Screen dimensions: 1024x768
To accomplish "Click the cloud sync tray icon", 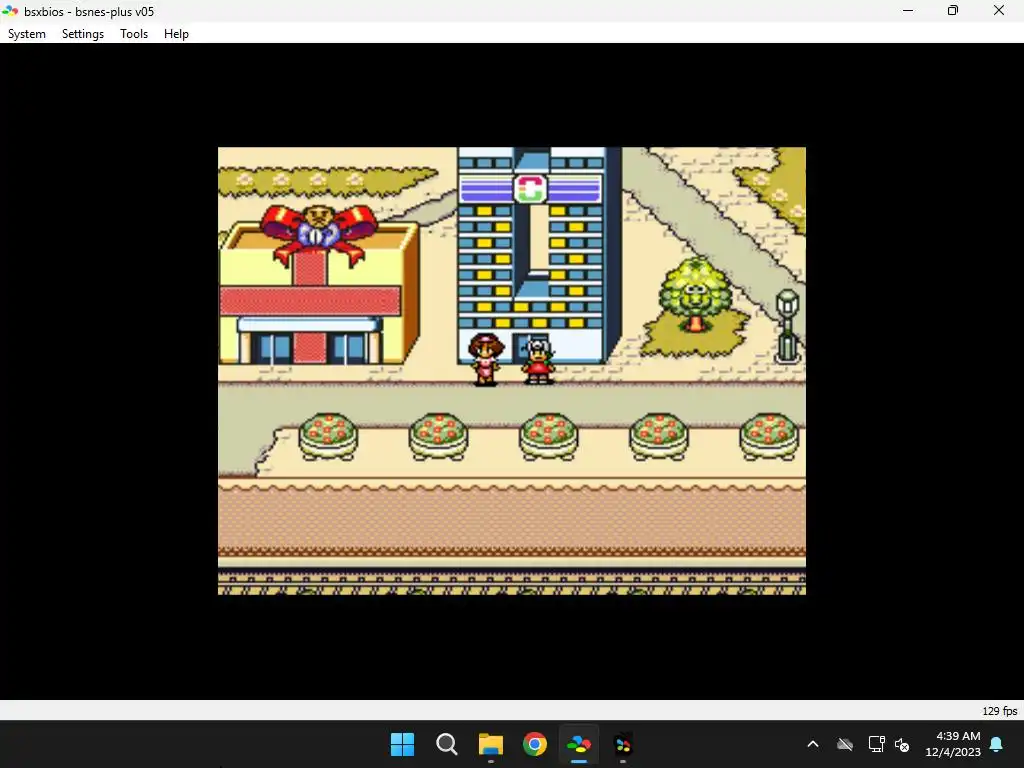I will [x=845, y=744].
